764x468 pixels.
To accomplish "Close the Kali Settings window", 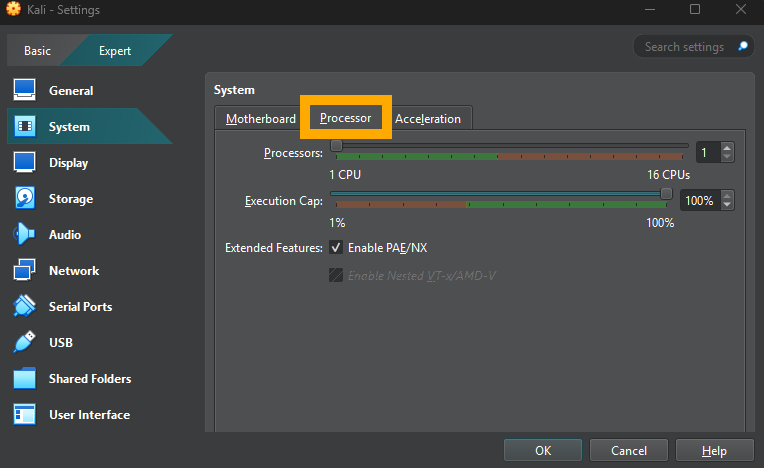I will pyautogui.click(x=741, y=9).
